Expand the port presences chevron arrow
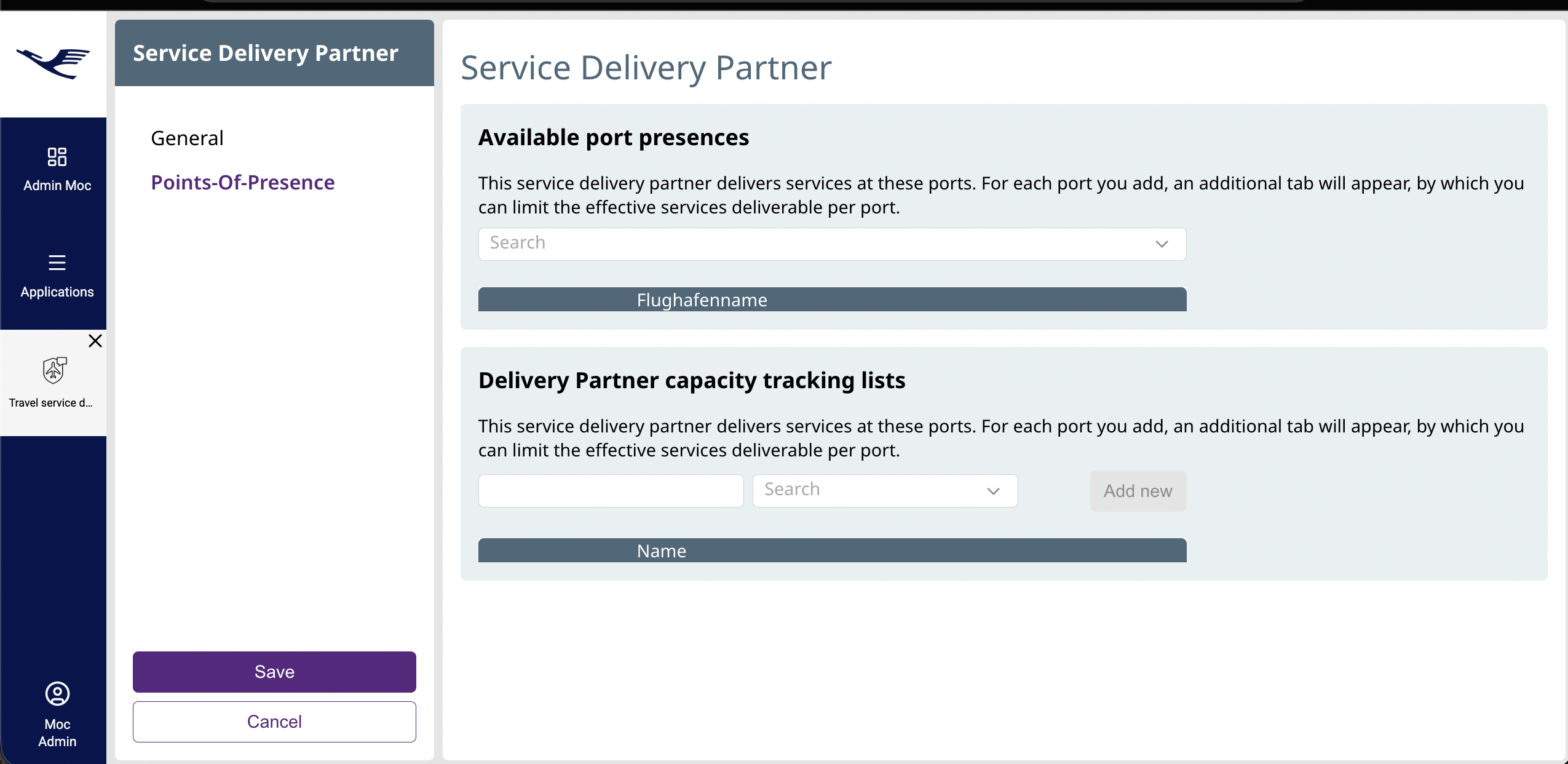Image resolution: width=1568 pixels, height=764 pixels. pos(1161,244)
